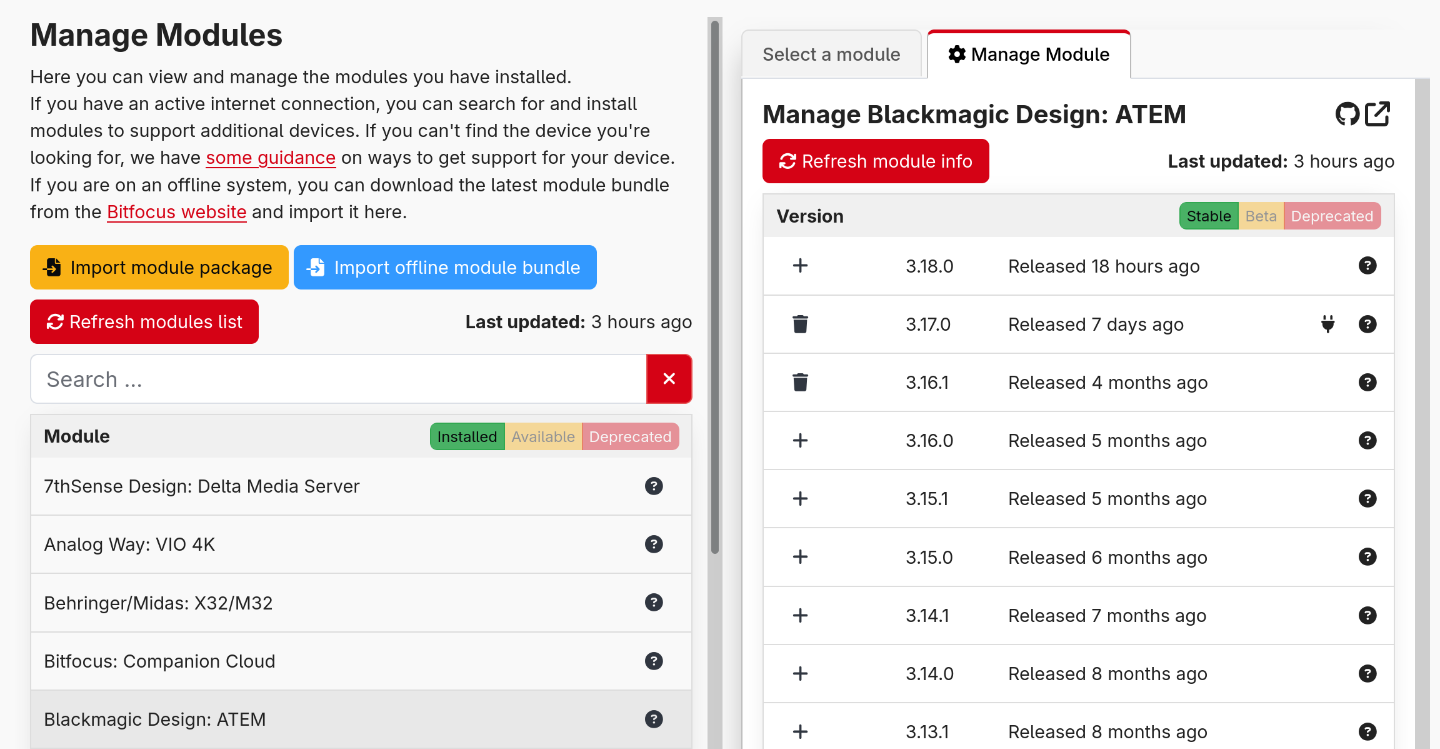This screenshot has width=1440, height=749.
Task: Toggle the Stable version filter
Action: 1209,215
